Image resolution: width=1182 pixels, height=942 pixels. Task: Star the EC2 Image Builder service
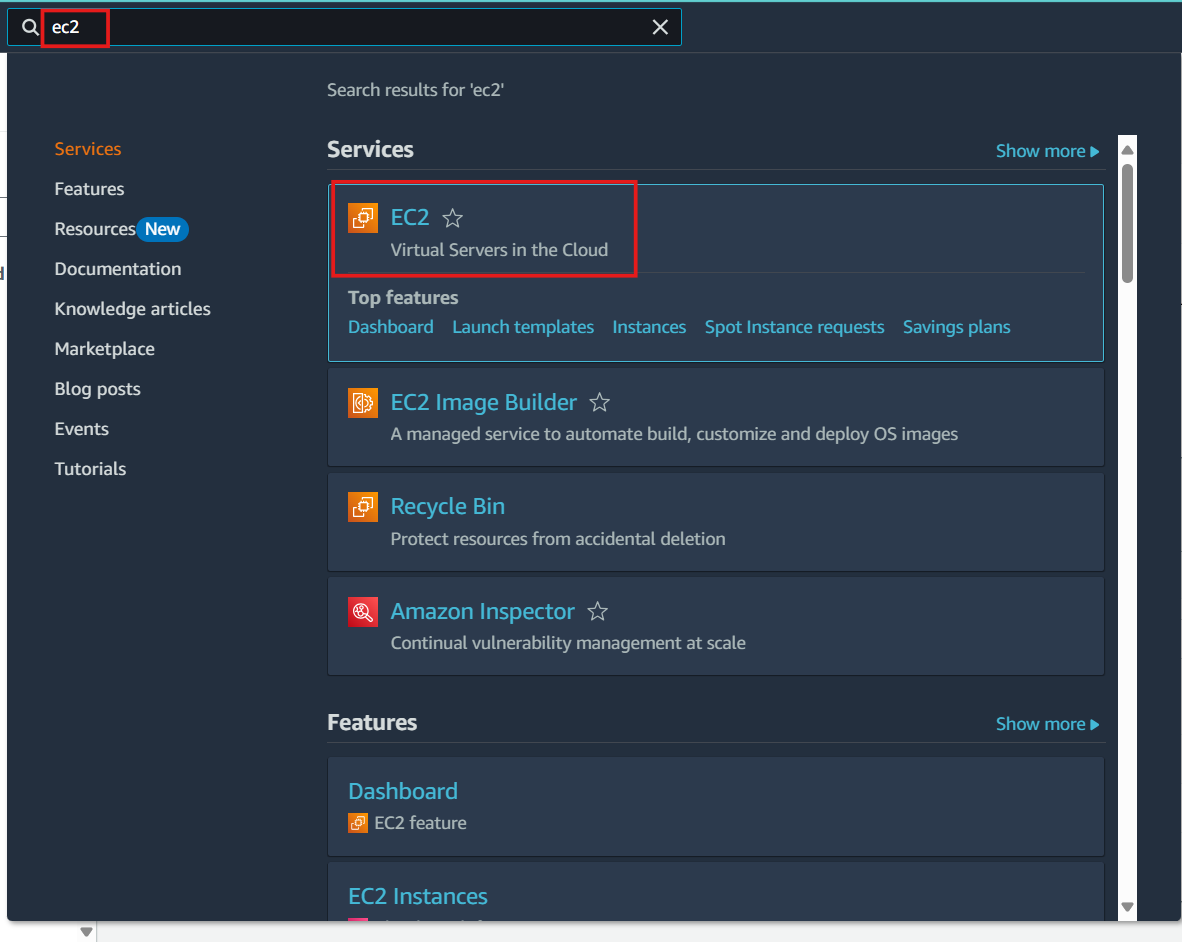pos(599,402)
